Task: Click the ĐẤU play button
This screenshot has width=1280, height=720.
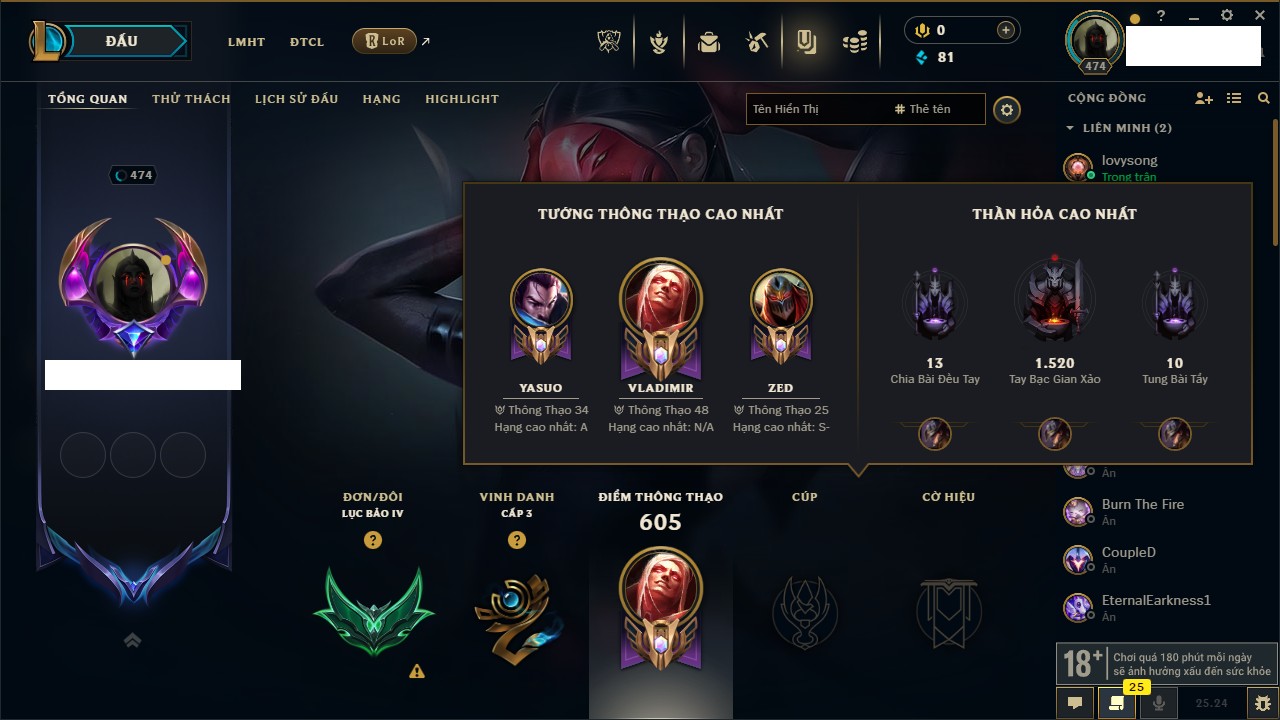Action: click(121, 41)
